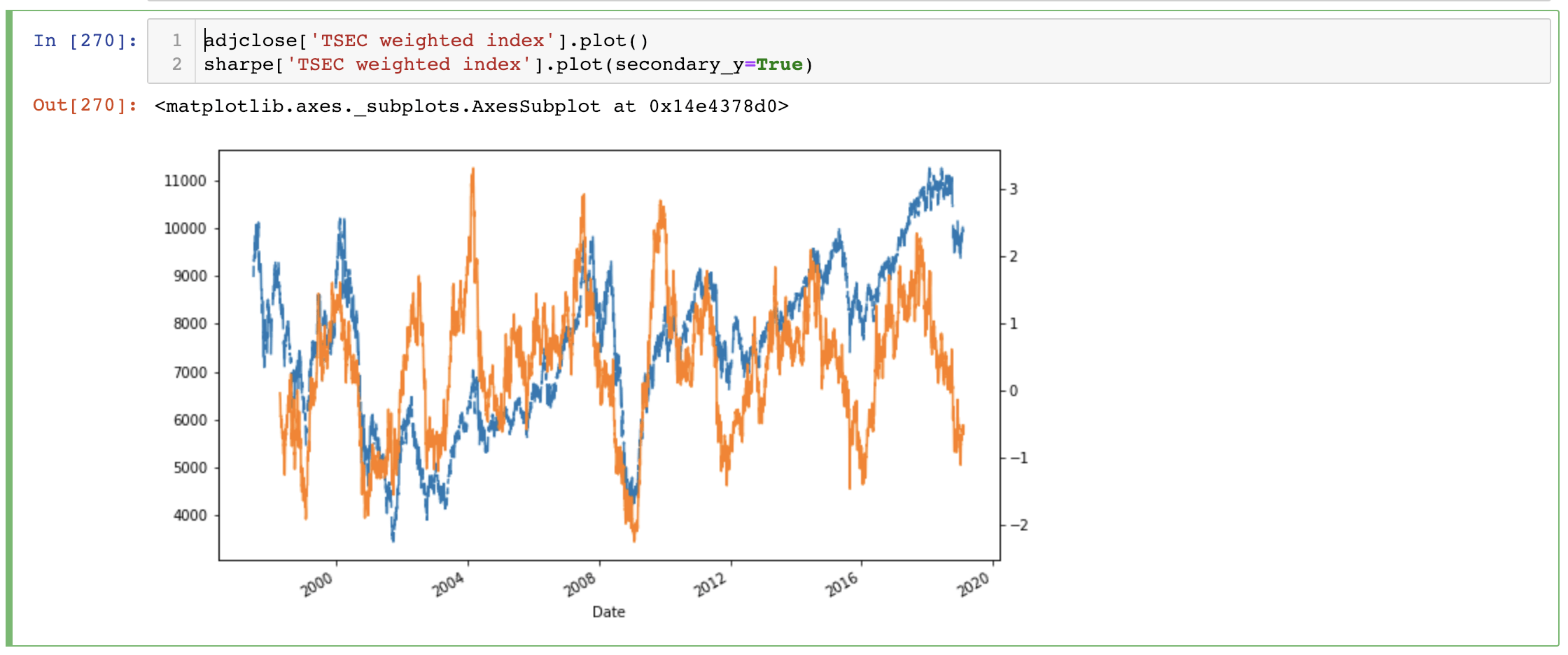Click the Date x-axis title
Image resolution: width=1568 pixels, height=655 pixels.
pyautogui.click(x=608, y=612)
